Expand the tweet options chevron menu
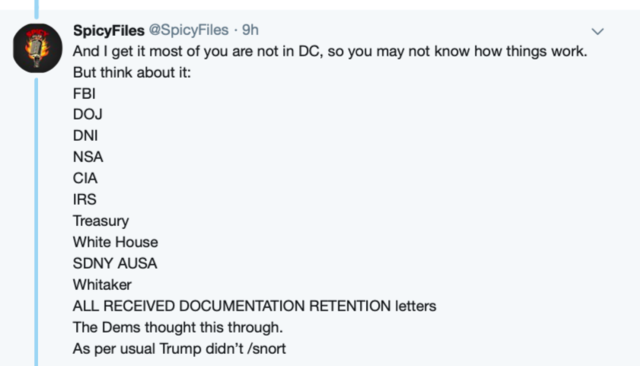This screenshot has width=640, height=366. point(598,31)
